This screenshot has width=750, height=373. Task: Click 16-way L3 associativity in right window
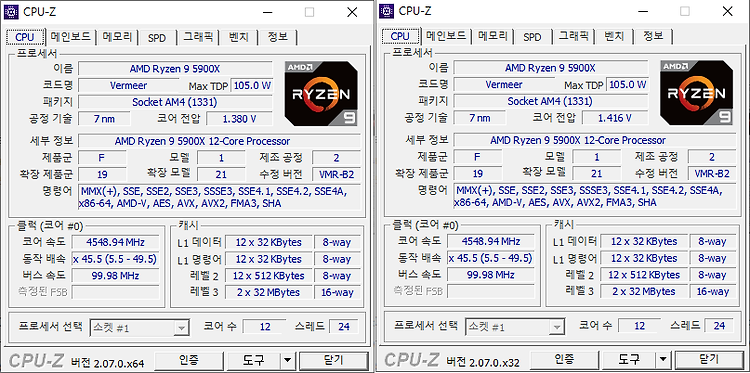click(713, 291)
